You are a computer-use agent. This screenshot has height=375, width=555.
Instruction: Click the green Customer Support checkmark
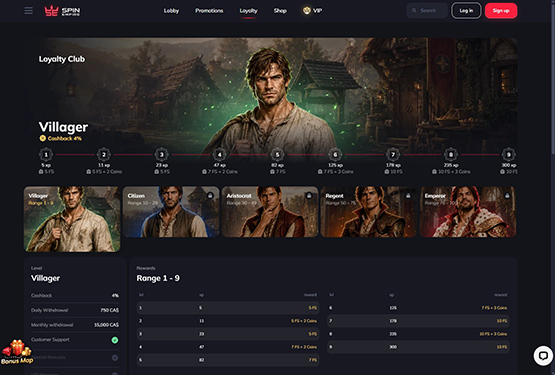[115, 340]
